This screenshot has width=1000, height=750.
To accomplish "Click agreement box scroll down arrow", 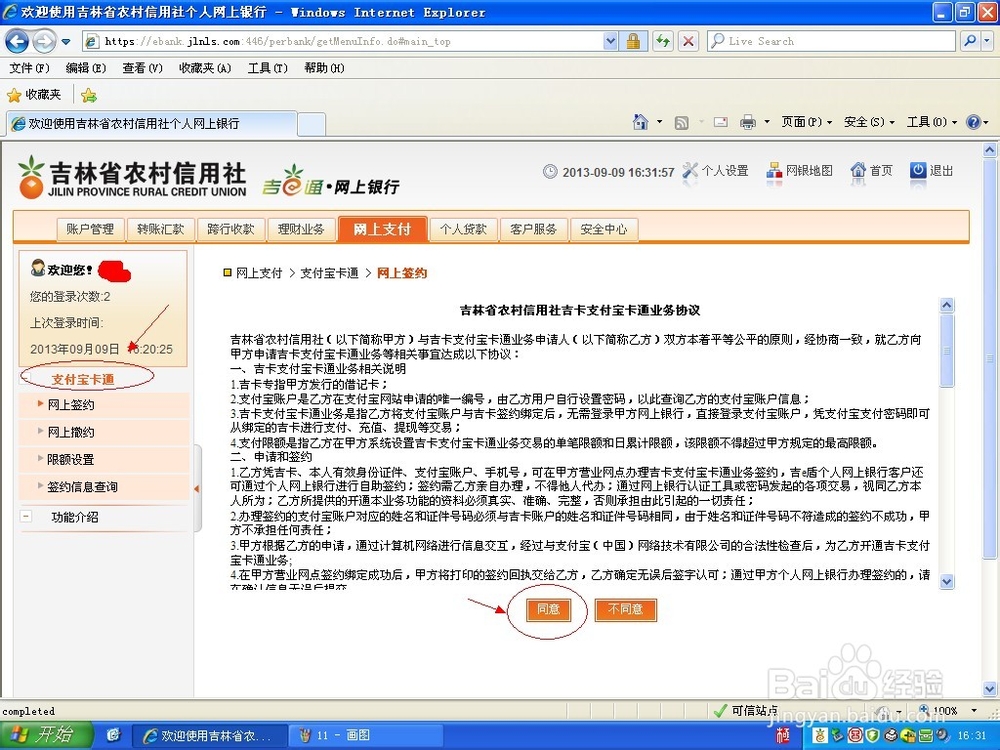I will pos(947,581).
